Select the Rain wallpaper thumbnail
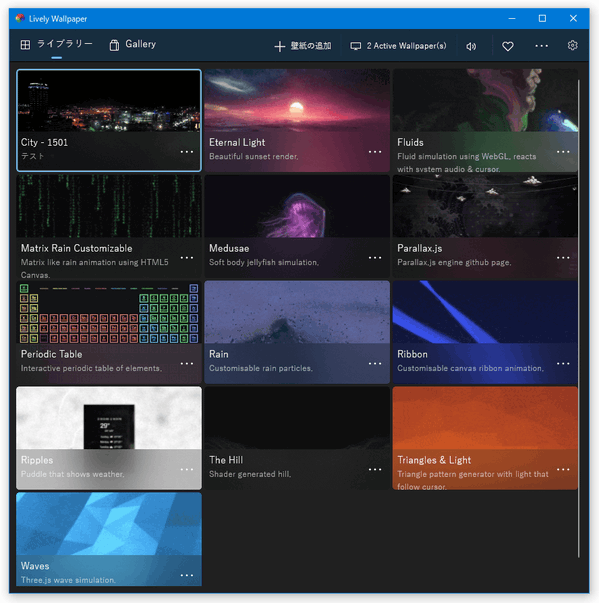599x603 pixels. click(x=297, y=312)
